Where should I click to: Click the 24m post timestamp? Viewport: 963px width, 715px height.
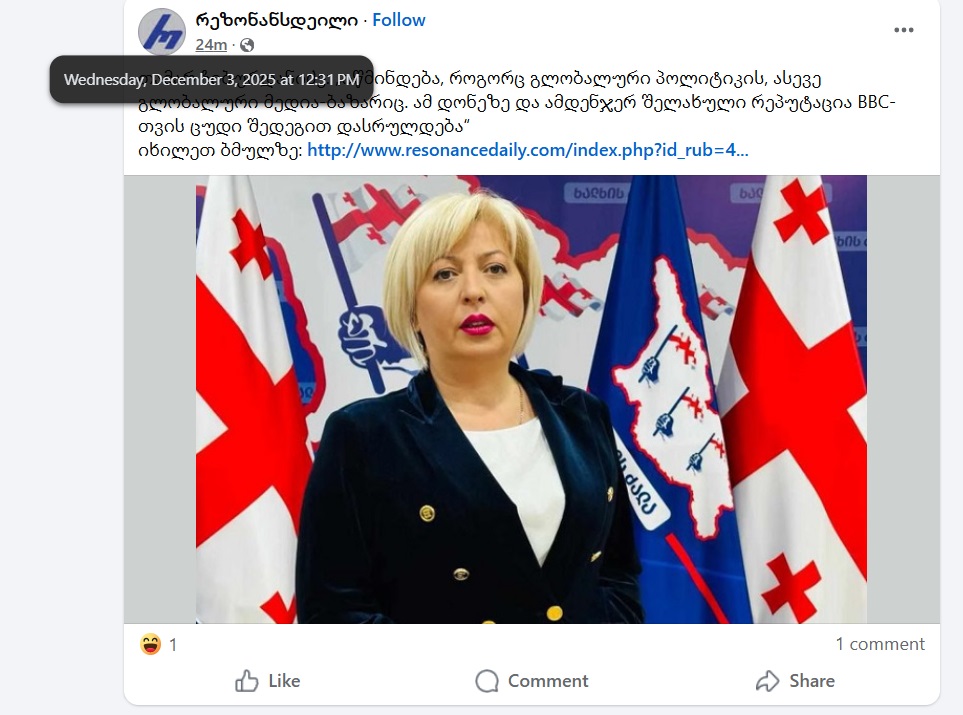211,45
